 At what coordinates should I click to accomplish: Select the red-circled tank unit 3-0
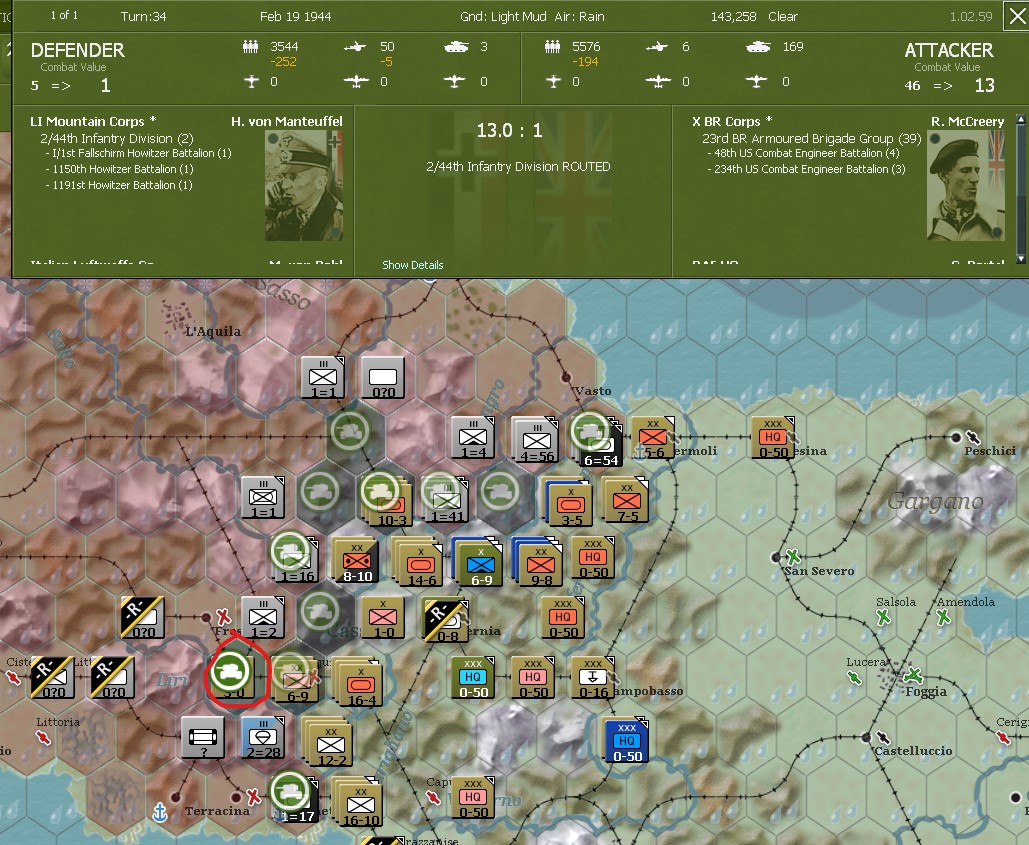pyautogui.click(x=233, y=675)
